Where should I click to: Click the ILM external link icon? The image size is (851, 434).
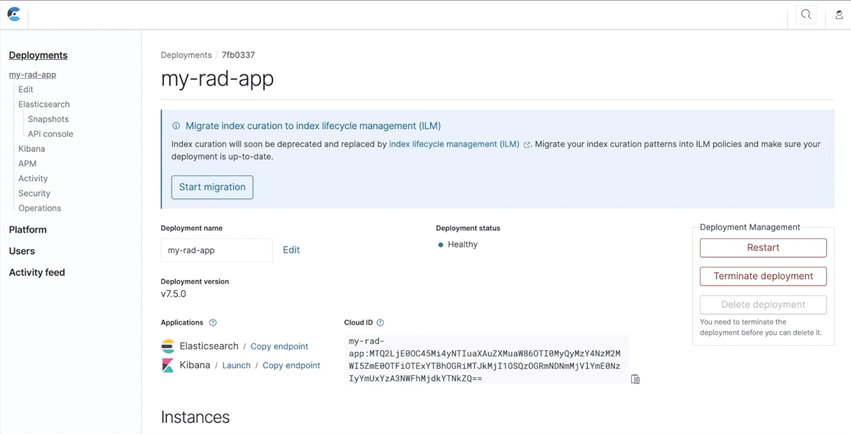pos(526,145)
